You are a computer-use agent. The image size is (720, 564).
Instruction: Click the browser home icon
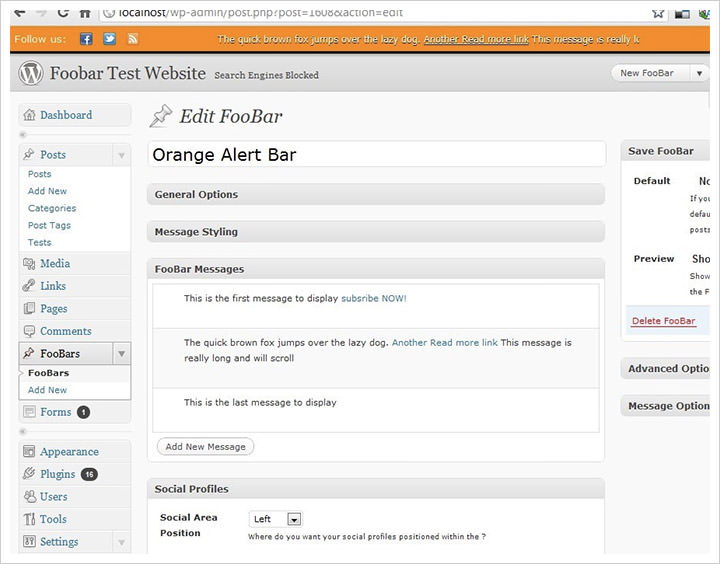84,13
